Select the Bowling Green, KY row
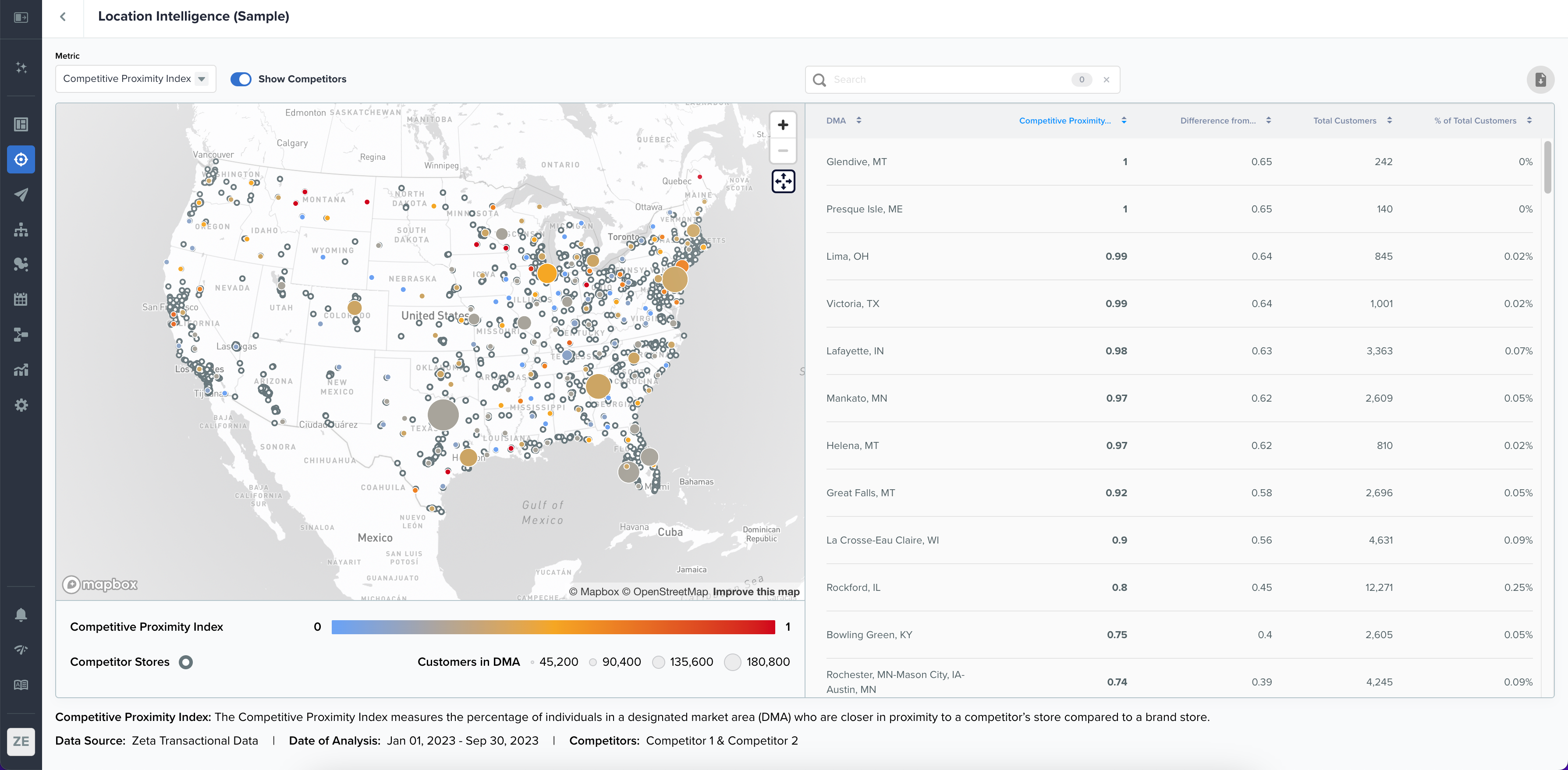The width and height of the screenshot is (1568, 770). tap(1179, 634)
